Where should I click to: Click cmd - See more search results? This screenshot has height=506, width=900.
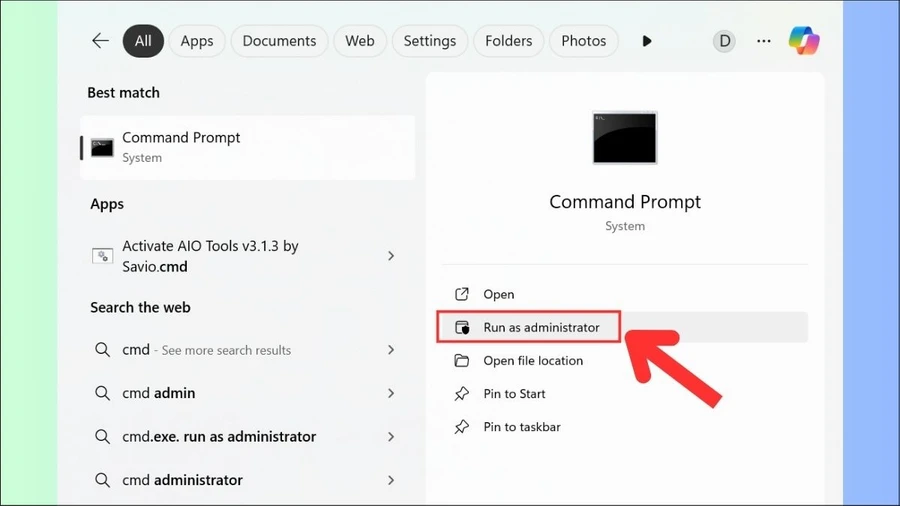click(x=247, y=349)
